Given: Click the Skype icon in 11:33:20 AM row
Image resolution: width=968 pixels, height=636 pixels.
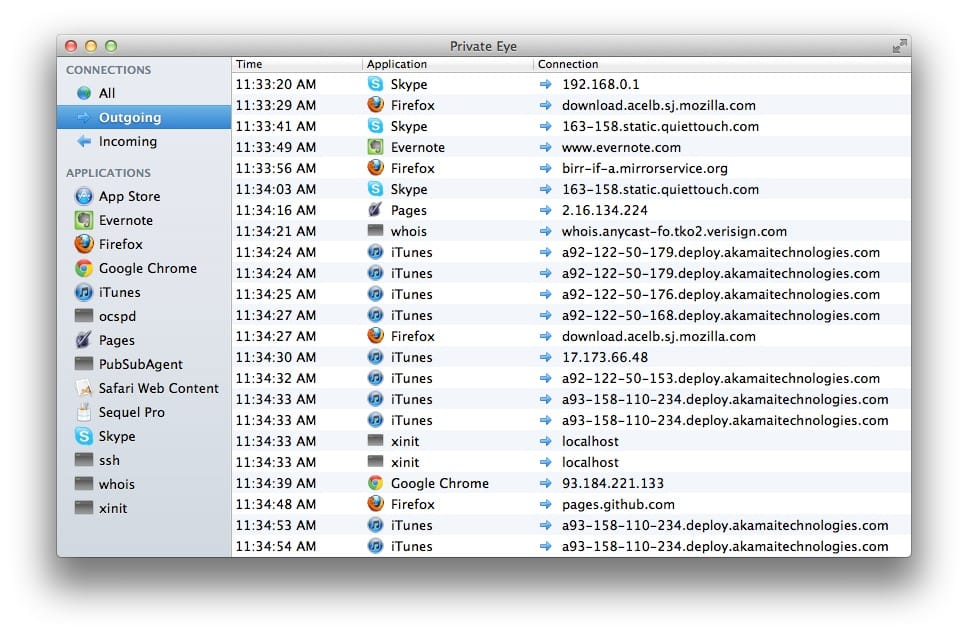Looking at the screenshot, I should pyautogui.click(x=375, y=83).
